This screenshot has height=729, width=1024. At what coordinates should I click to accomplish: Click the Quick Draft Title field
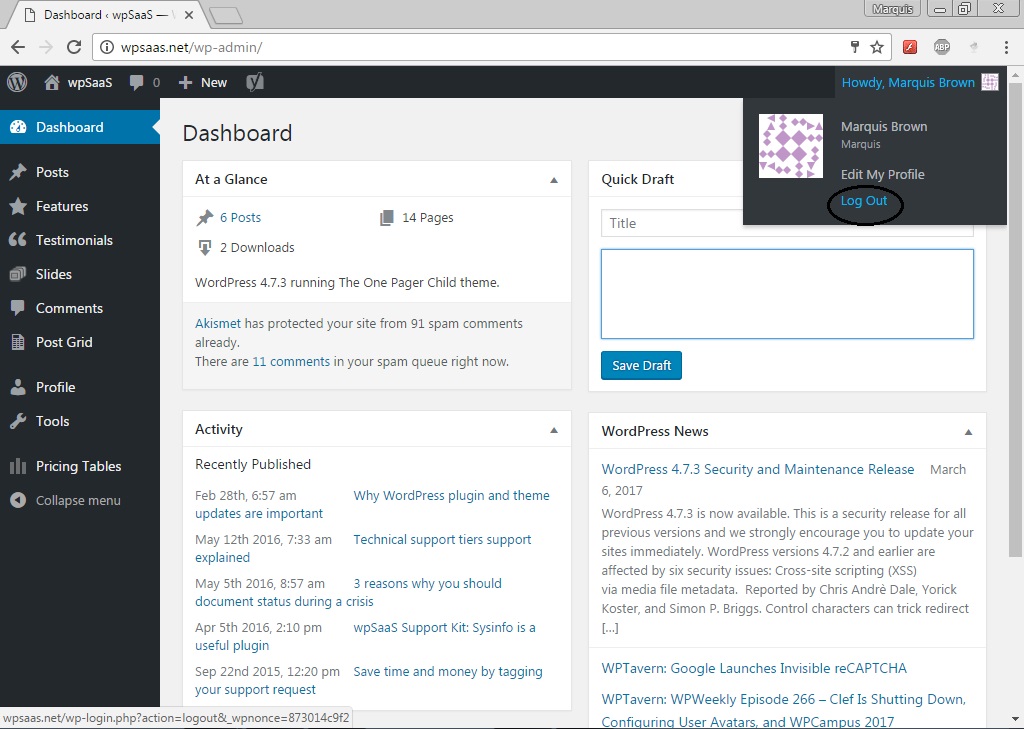787,223
